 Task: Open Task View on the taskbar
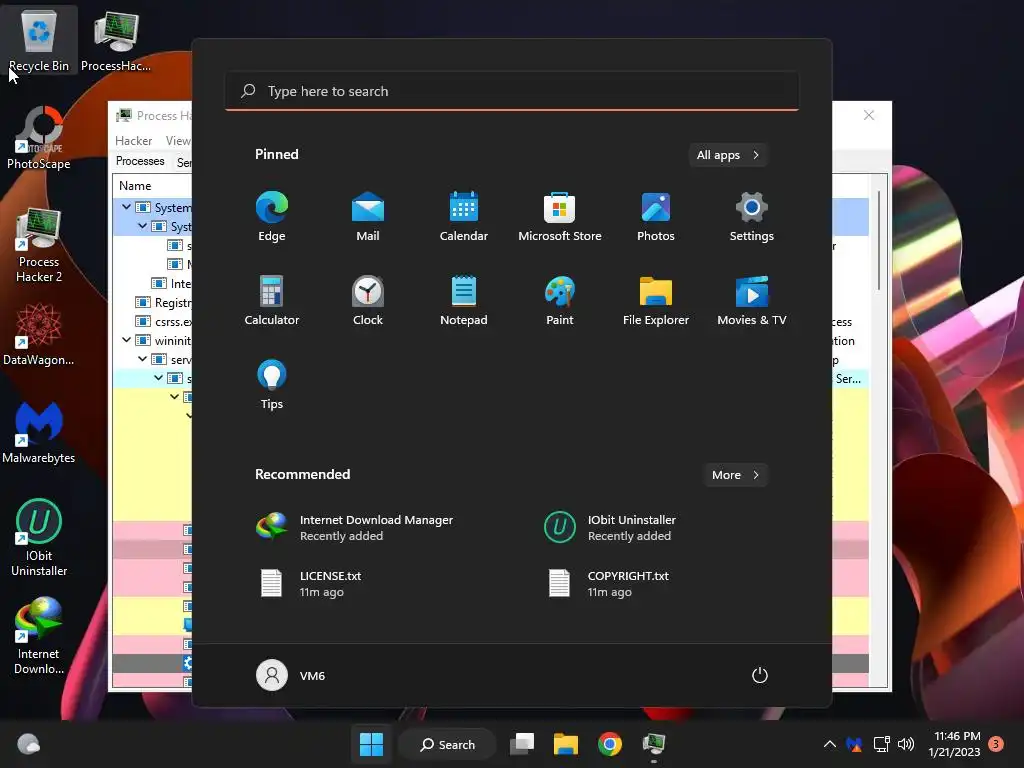pyautogui.click(x=522, y=744)
